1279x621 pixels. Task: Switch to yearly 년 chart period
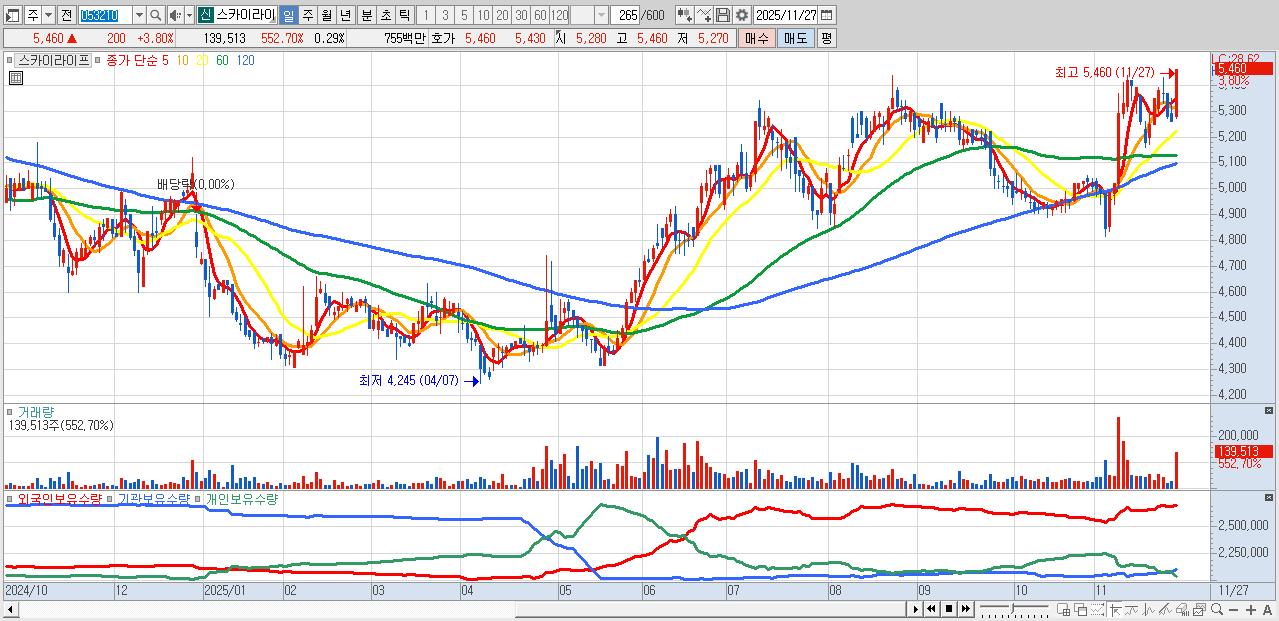point(345,15)
